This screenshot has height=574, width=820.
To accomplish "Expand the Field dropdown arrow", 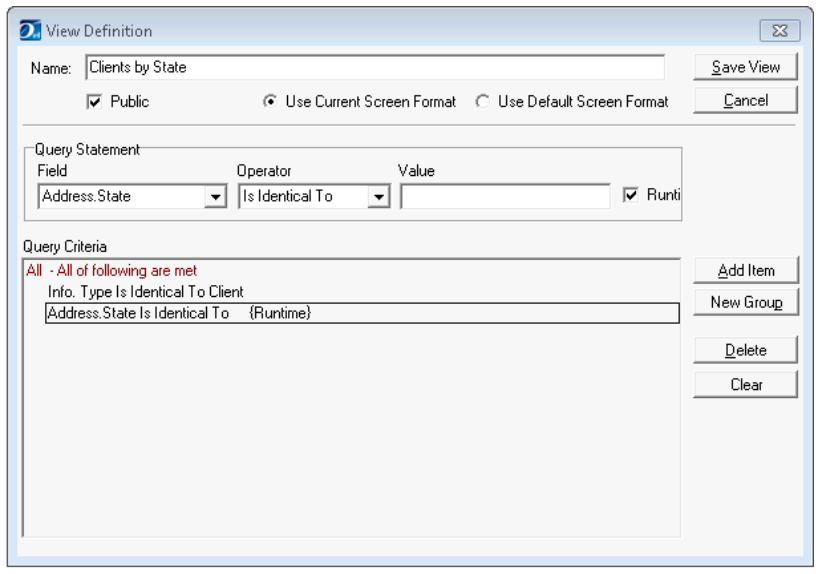I will coord(215,197).
